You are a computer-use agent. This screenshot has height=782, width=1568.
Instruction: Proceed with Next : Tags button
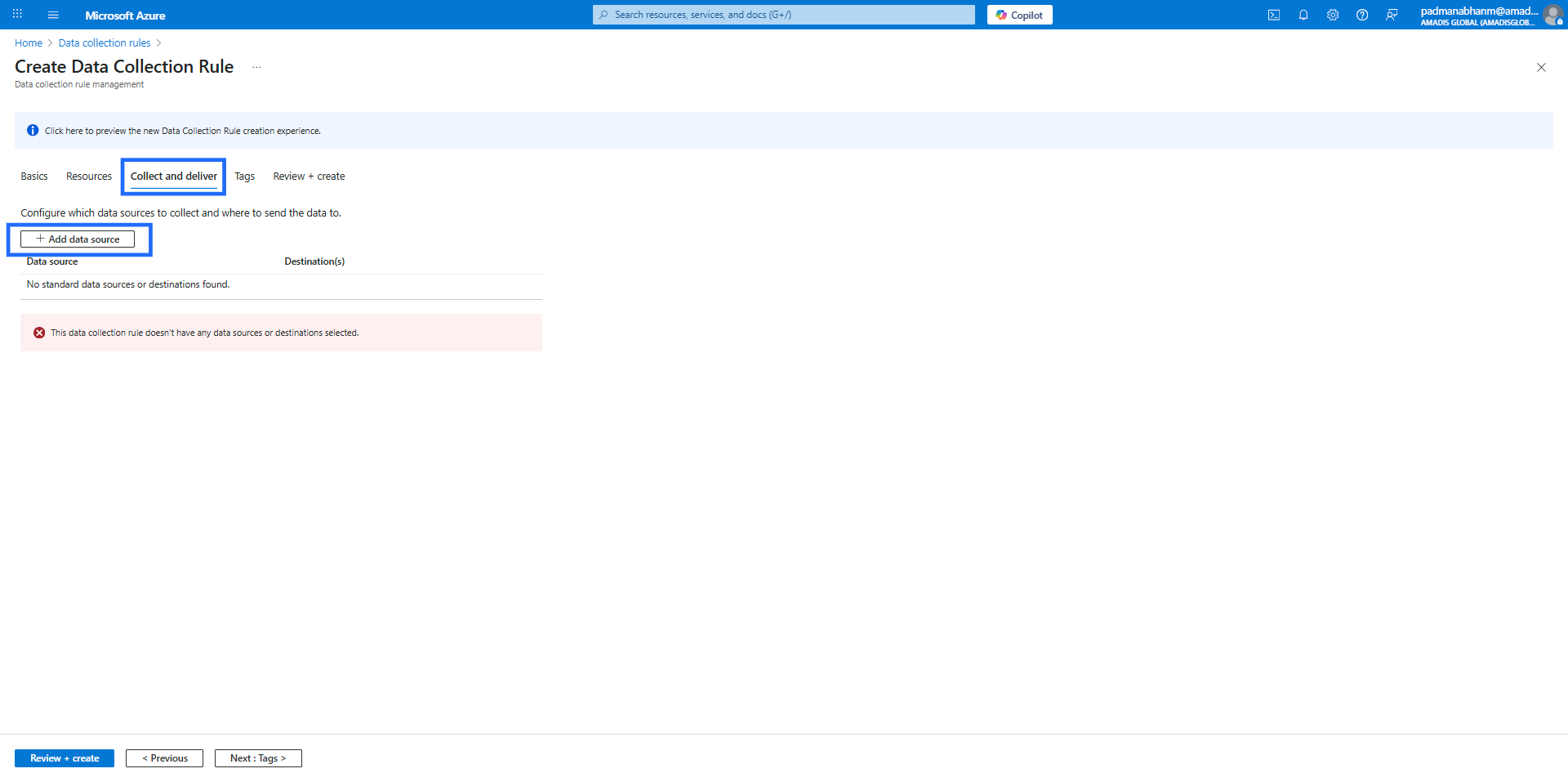pos(258,758)
